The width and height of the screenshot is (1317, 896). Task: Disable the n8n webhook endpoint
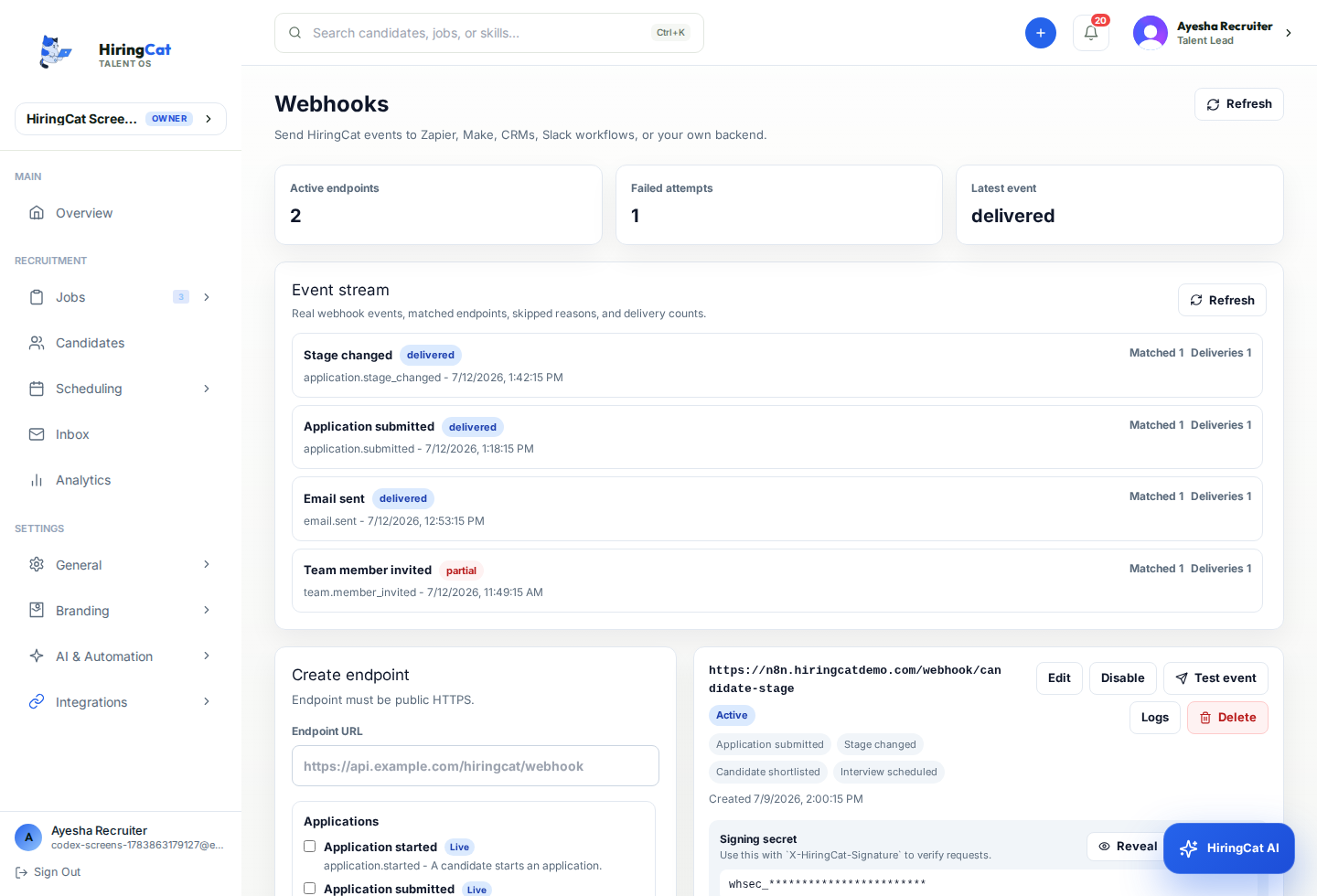[x=1122, y=678]
